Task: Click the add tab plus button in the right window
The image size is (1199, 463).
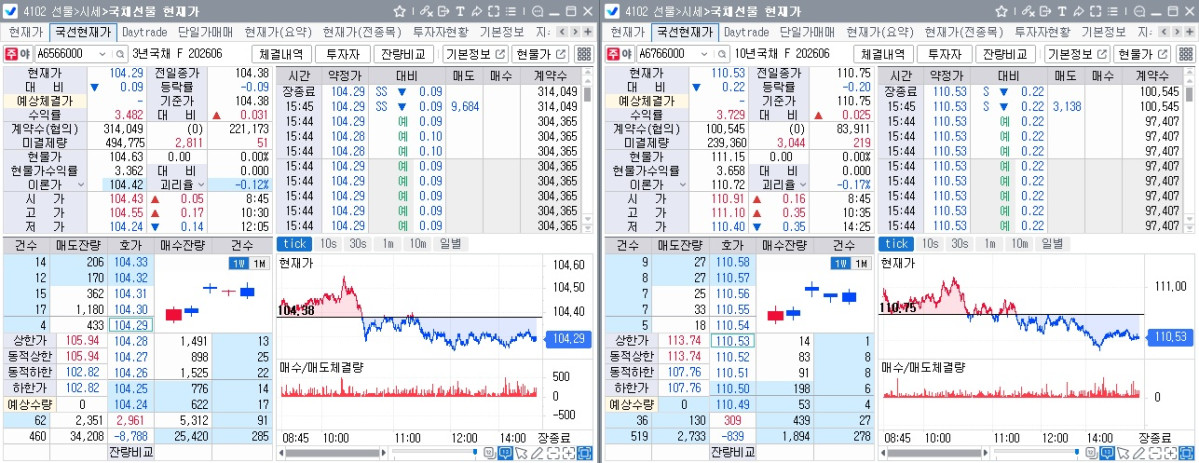Action: coord(1188,32)
